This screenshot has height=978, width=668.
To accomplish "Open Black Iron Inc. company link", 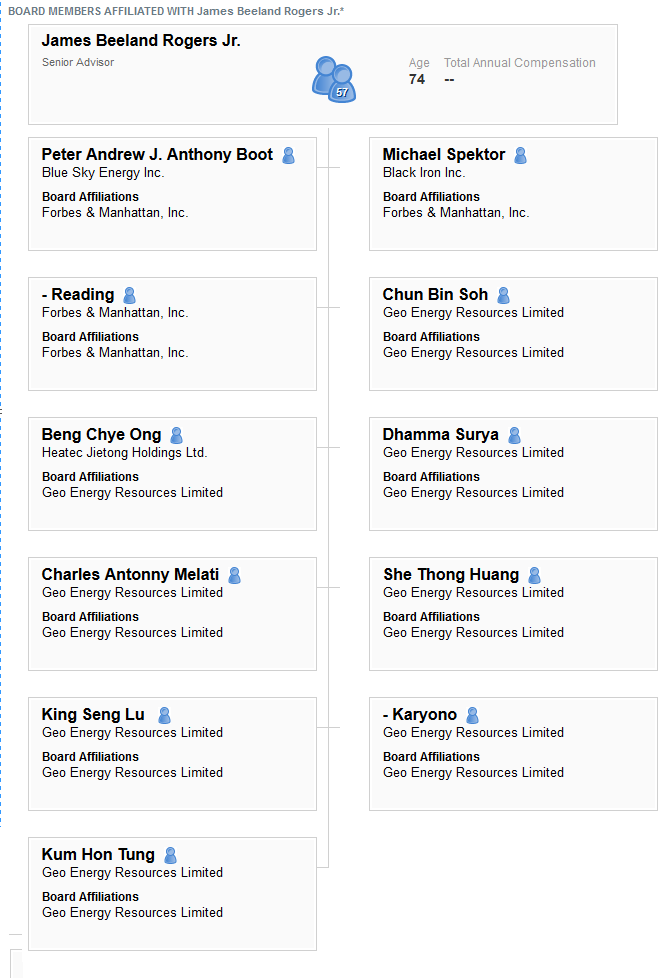I will click(424, 173).
